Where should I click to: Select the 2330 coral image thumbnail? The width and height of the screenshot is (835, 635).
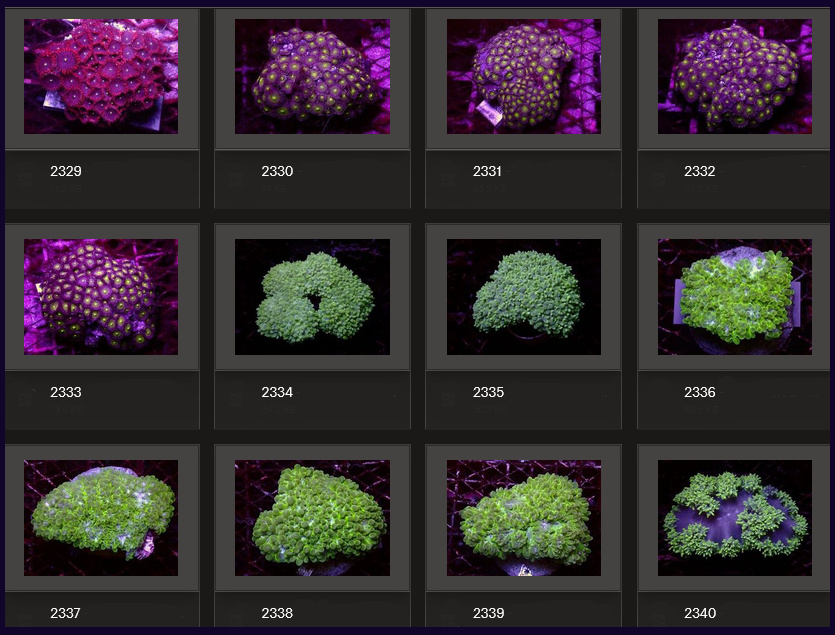coord(313,76)
